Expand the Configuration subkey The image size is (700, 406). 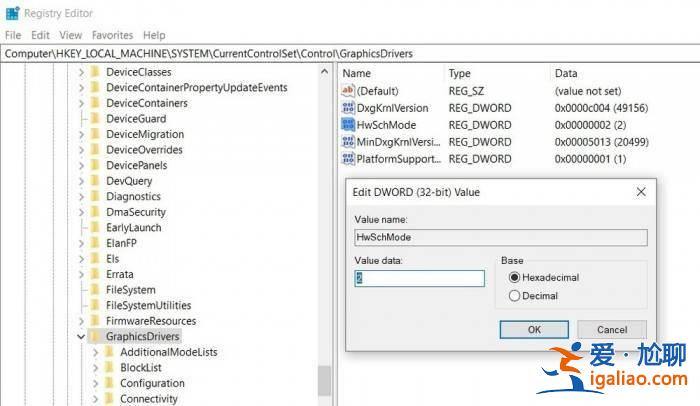click(x=96, y=383)
